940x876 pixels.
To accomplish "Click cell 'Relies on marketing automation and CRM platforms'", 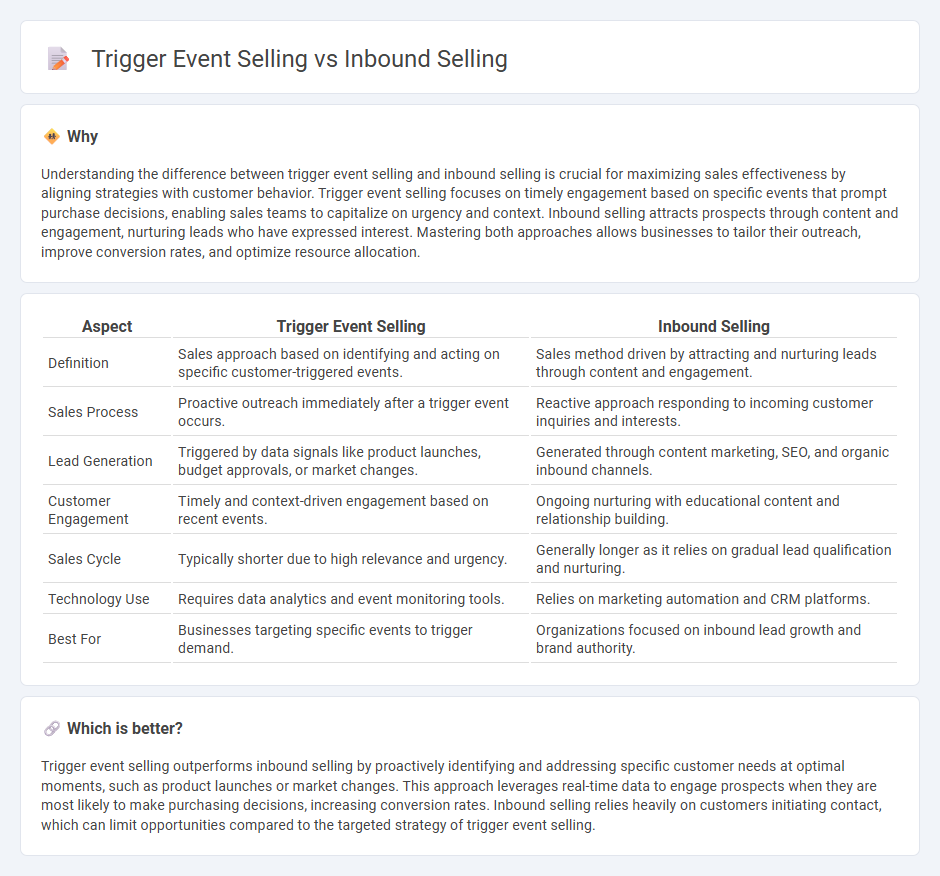I will [713, 599].
